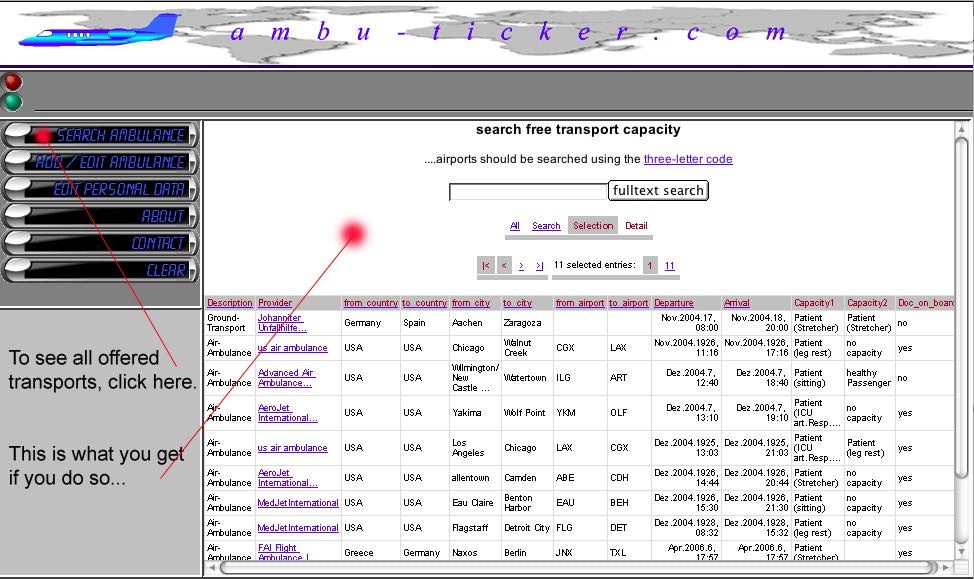The height and width of the screenshot is (579, 974).
Task: Click the fulltext search button
Action: [x=658, y=191]
